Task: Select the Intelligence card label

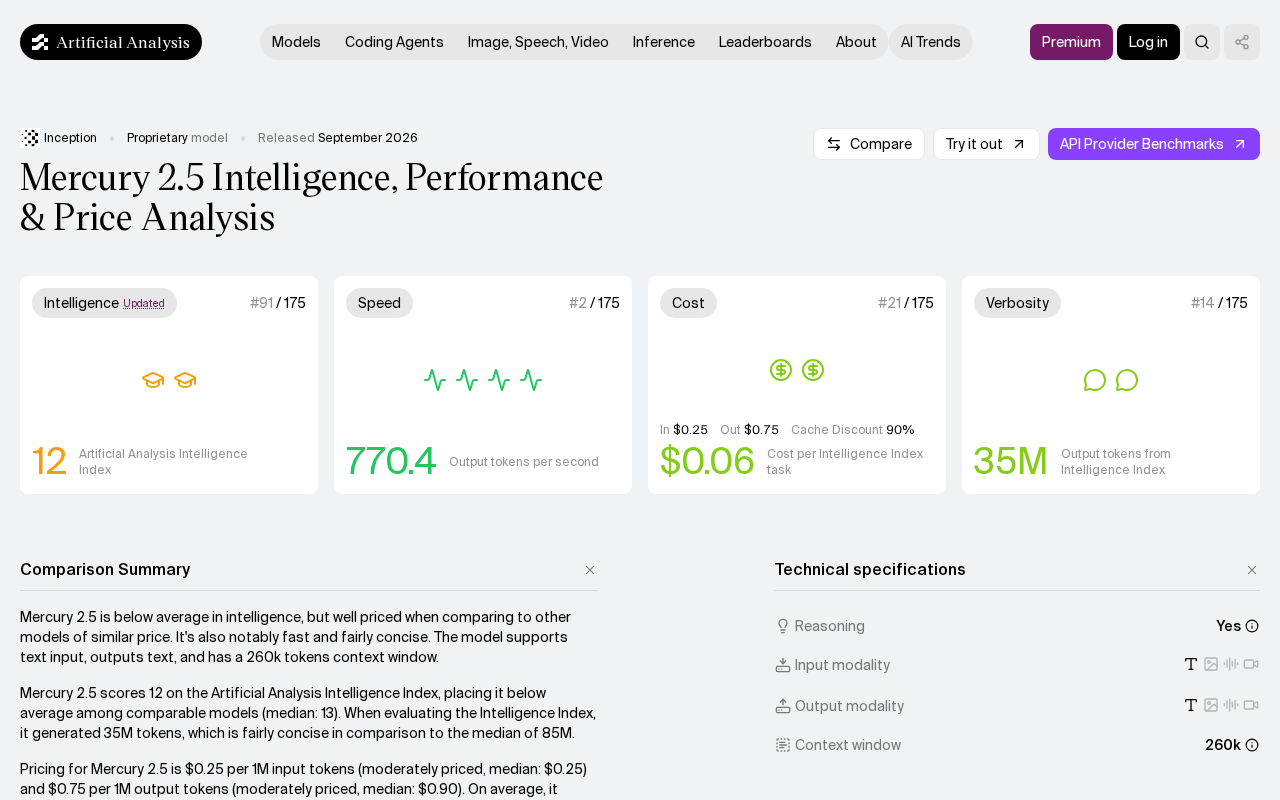Action: (104, 303)
